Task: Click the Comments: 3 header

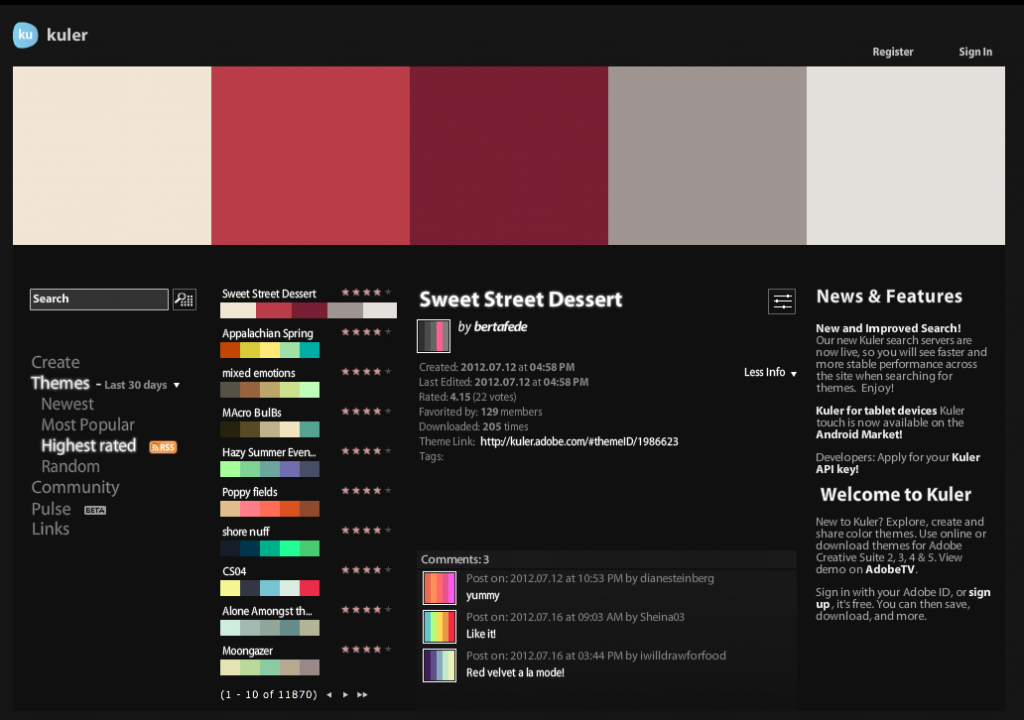Action: [x=455, y=559]
